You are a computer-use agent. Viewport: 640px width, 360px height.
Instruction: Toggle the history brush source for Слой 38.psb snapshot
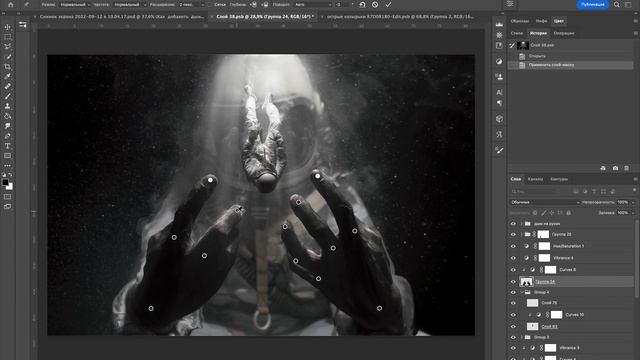pos(512,45)
